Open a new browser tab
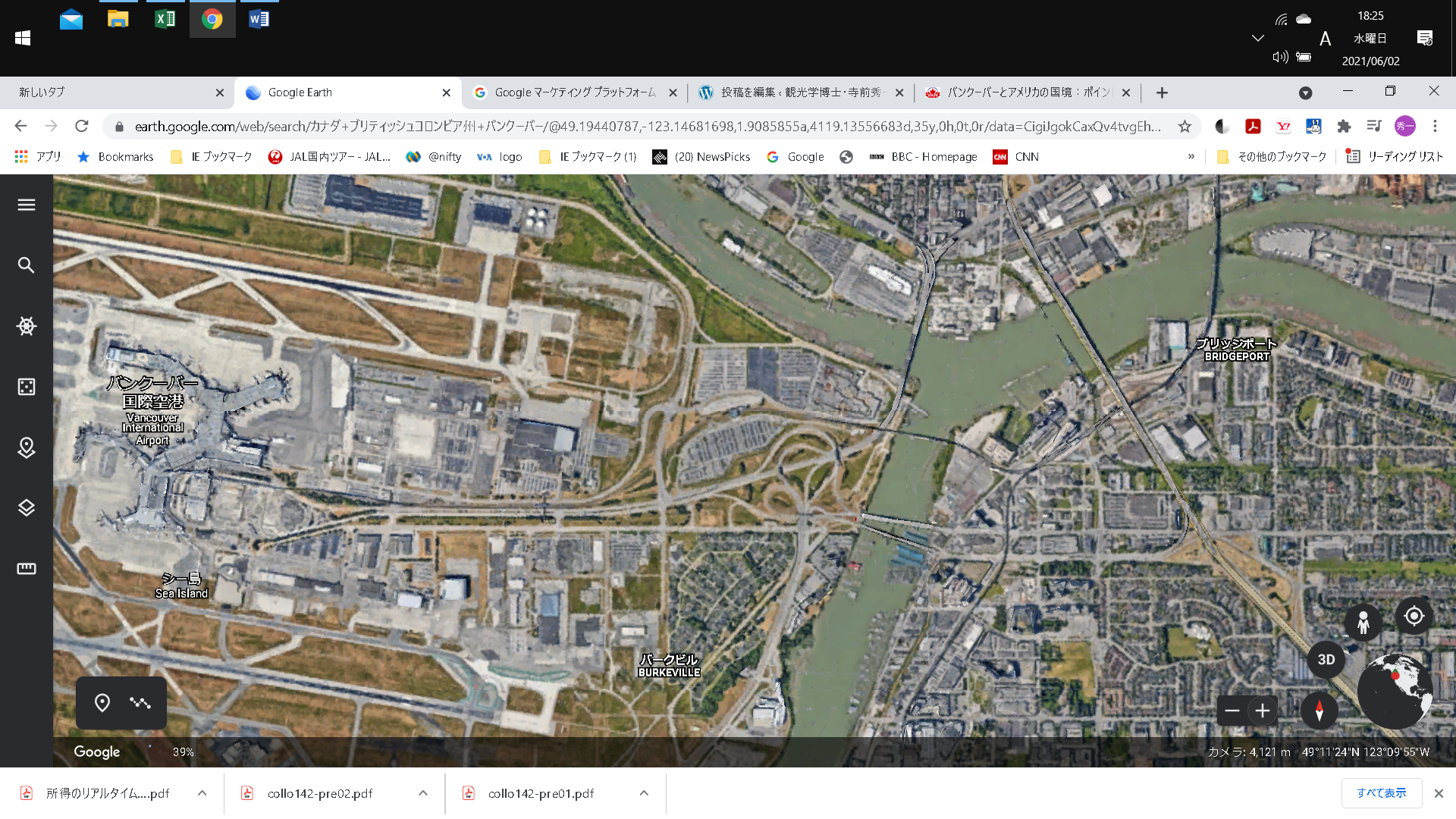 coord(1162,93)
